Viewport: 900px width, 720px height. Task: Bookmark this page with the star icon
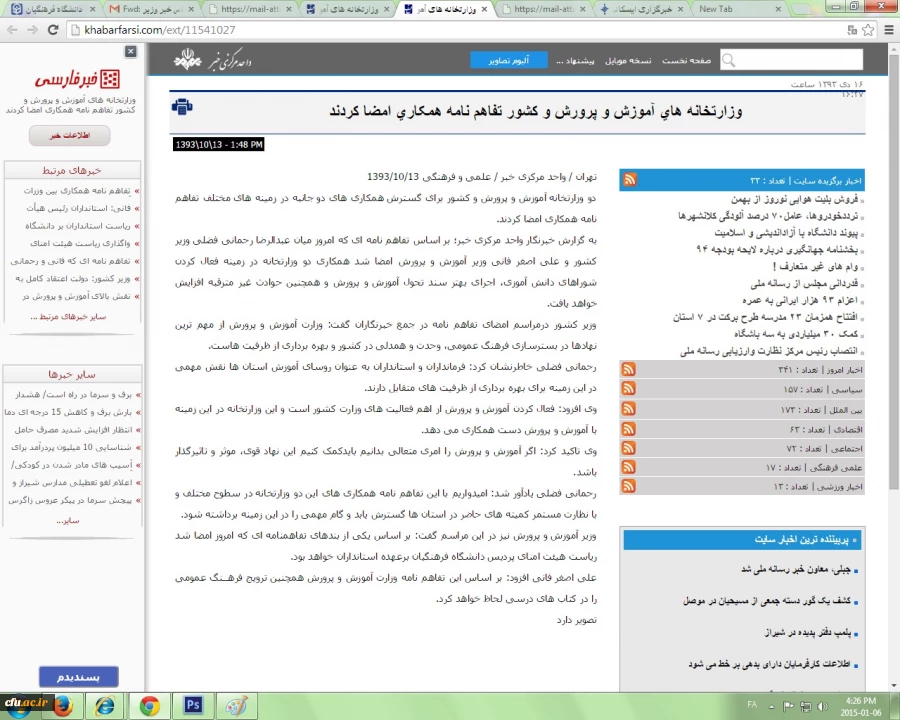pos(865,30)
